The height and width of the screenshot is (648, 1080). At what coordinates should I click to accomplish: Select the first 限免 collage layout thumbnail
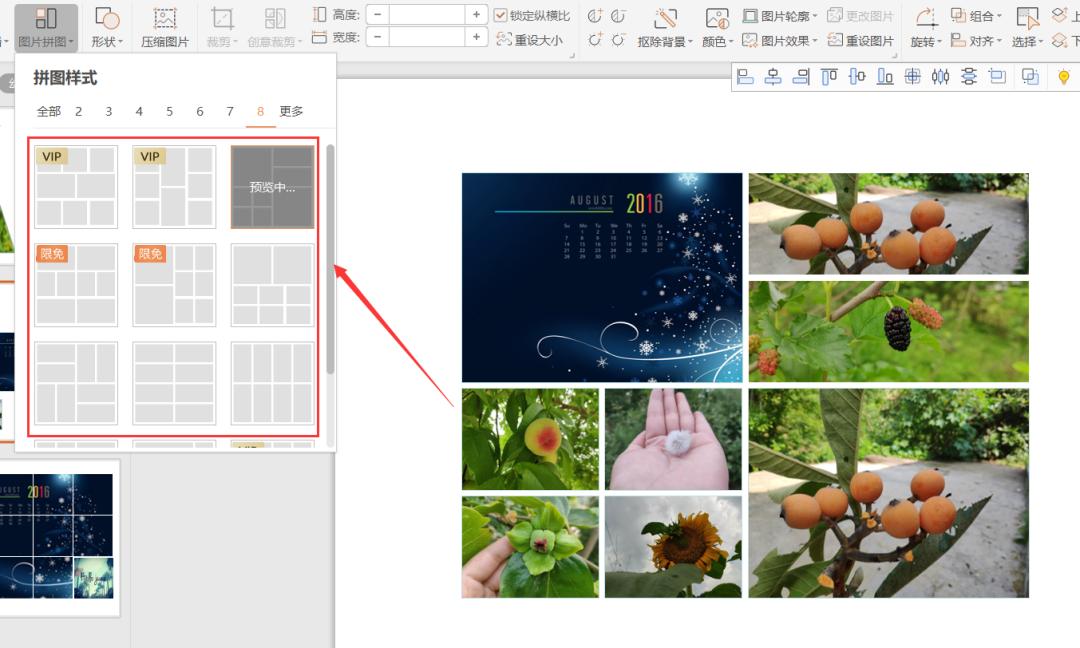pyautogui.click(x=76, y=285)
